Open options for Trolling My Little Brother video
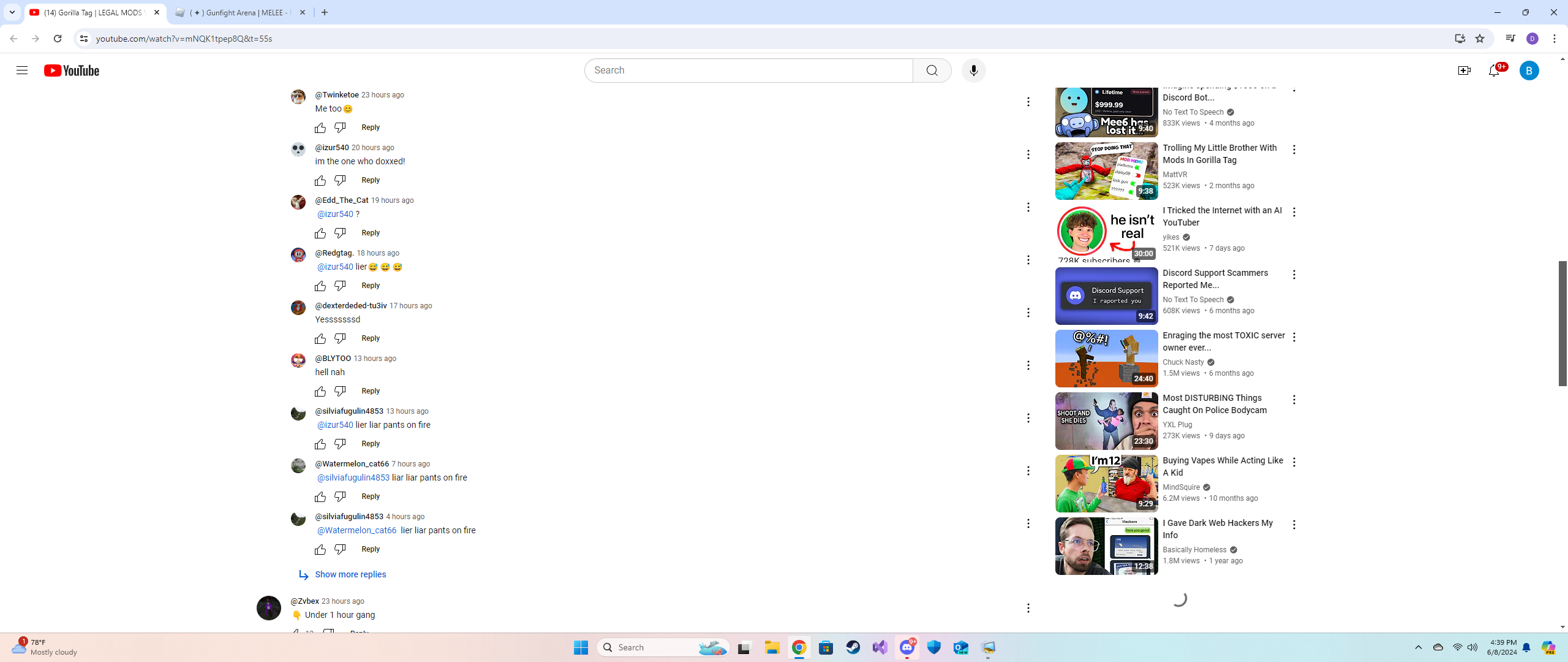 (1294, 150)
